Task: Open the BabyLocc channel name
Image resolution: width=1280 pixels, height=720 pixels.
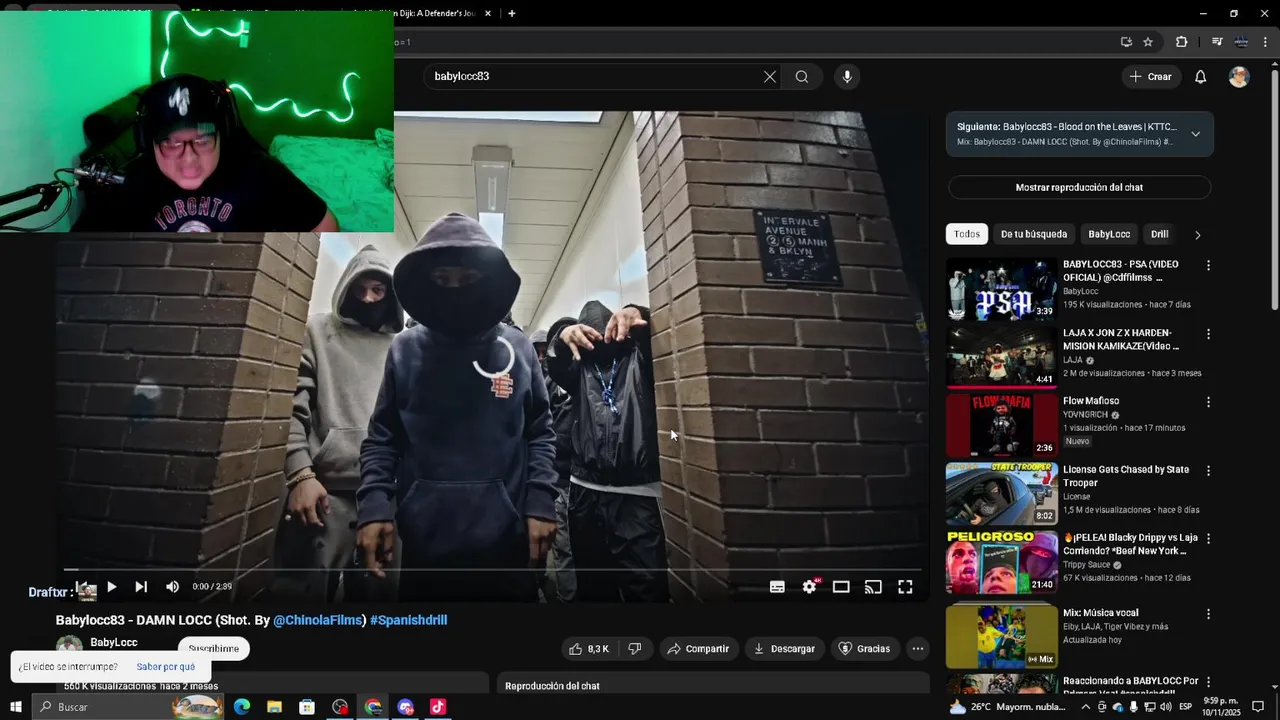Action: tap(114, 642)
